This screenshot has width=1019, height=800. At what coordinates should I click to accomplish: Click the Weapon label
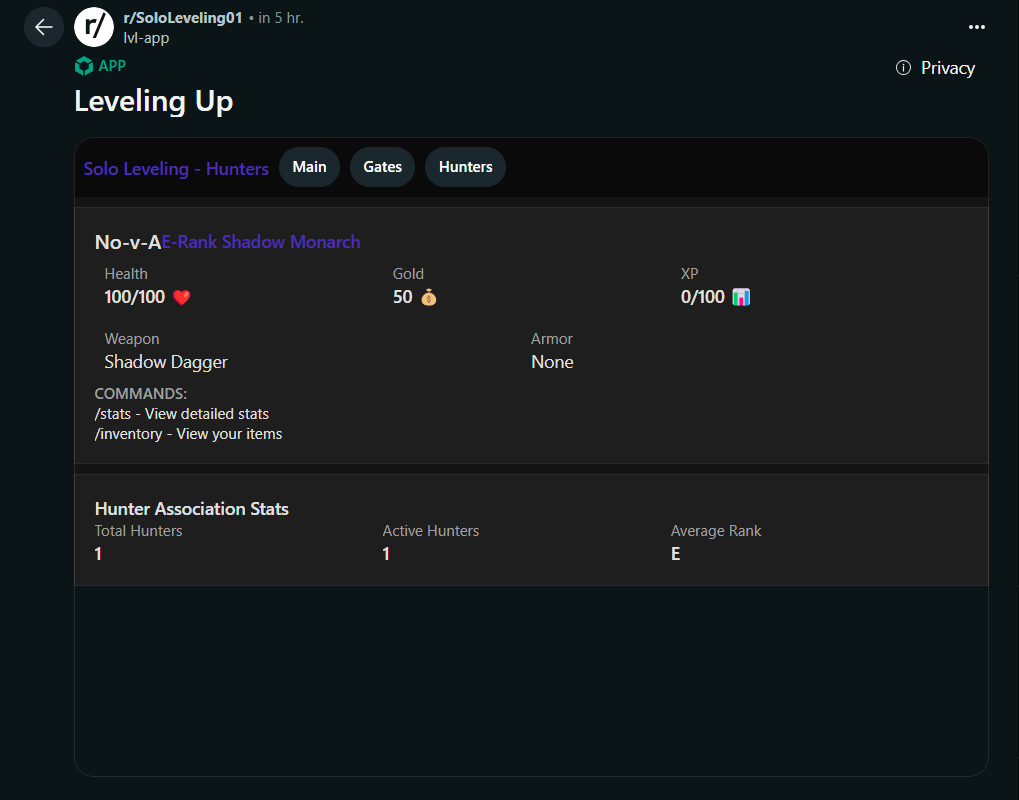click(132, 339)
